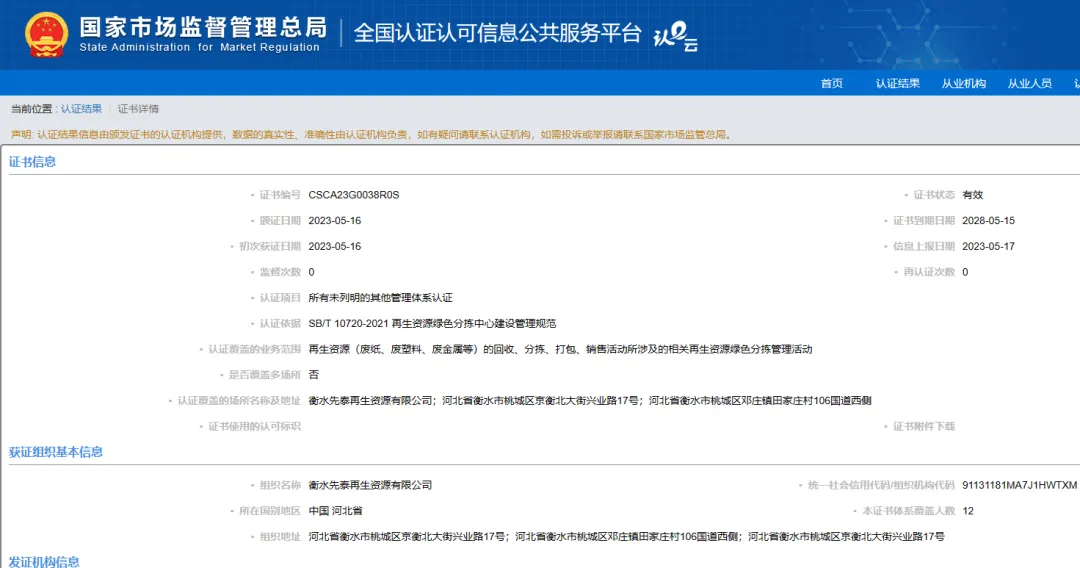Click the 否 value for 是否覆盖多场所

(313, 375)
